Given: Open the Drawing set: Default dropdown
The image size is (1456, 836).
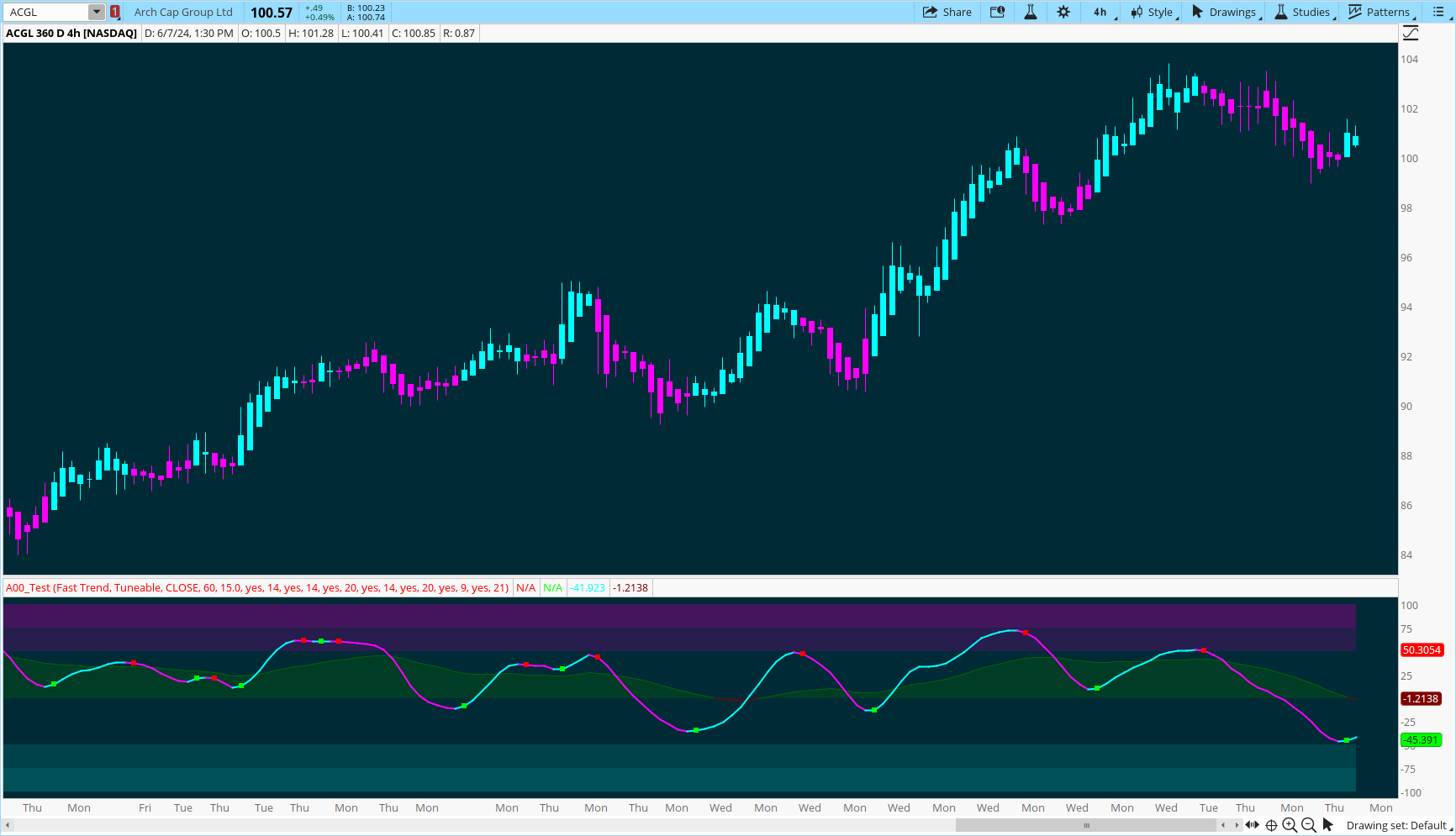Looking at the screenshot, I should [x=1398, y=825].
